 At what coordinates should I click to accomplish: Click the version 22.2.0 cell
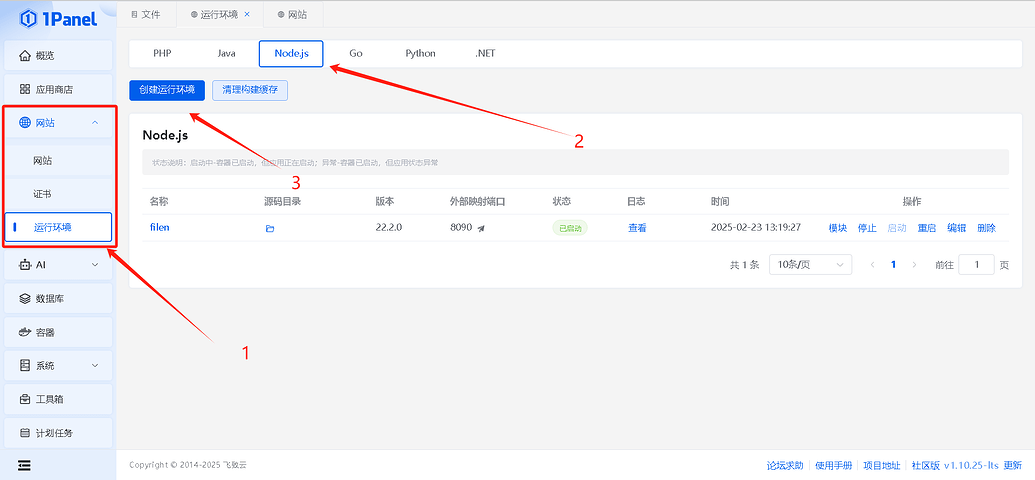tap(389, 228)
